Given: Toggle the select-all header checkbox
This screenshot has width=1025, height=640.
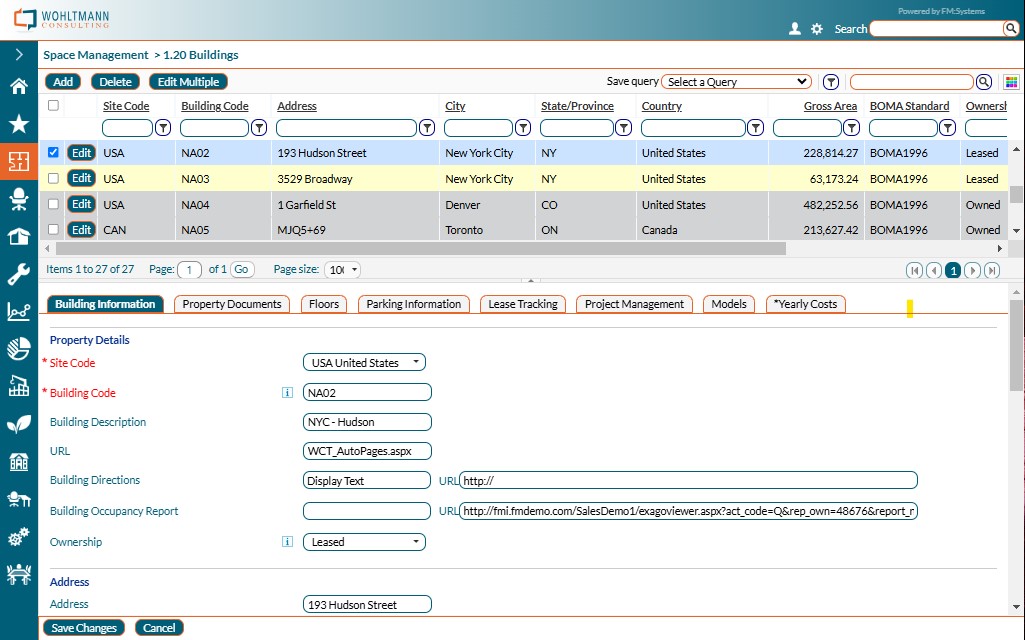Looking at the screenshot, I should click(x=54, y=105).
